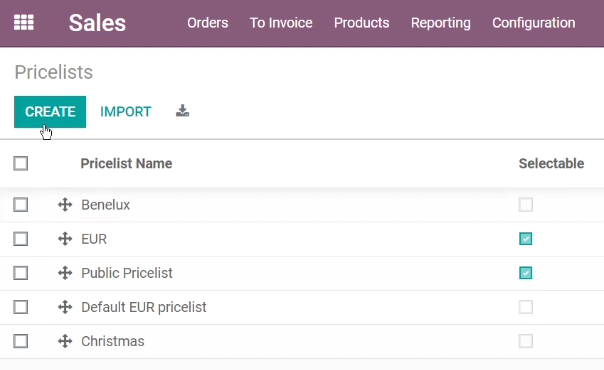Click the Public Pricelist drag handle
This screenshot has width=604, height=370.
tap(65, 273)
